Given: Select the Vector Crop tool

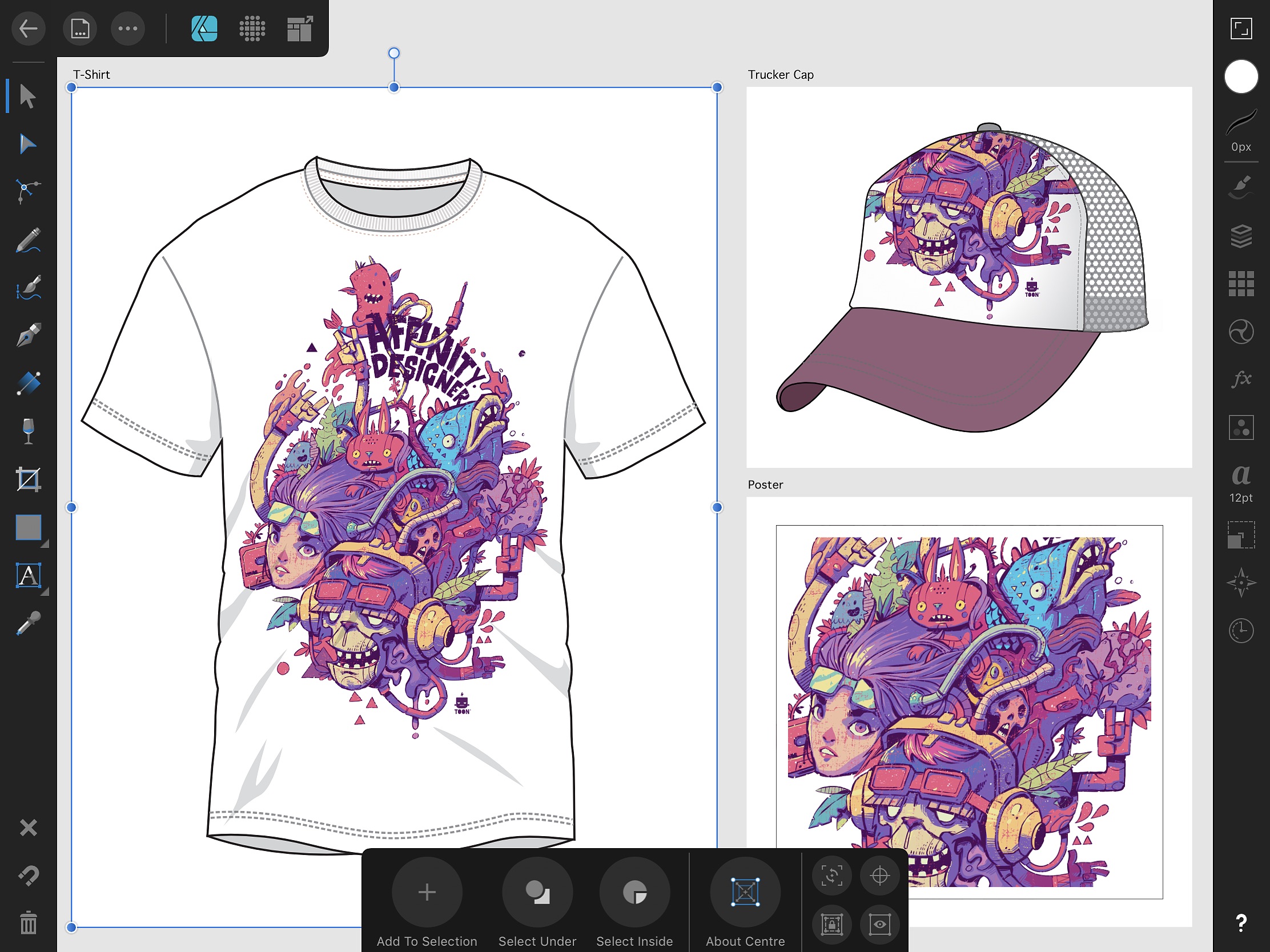Looking at the screenshot, I should (x=27, y=480).
